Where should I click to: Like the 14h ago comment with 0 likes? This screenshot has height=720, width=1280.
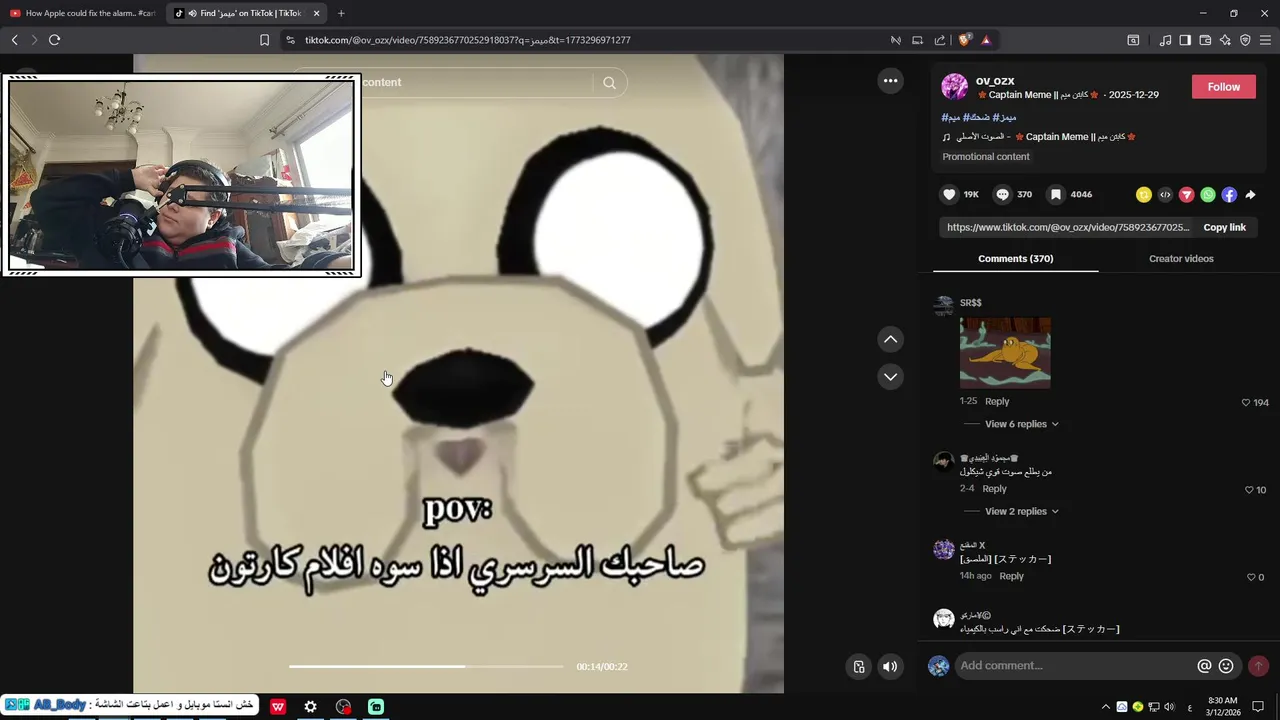(1251, 577)
